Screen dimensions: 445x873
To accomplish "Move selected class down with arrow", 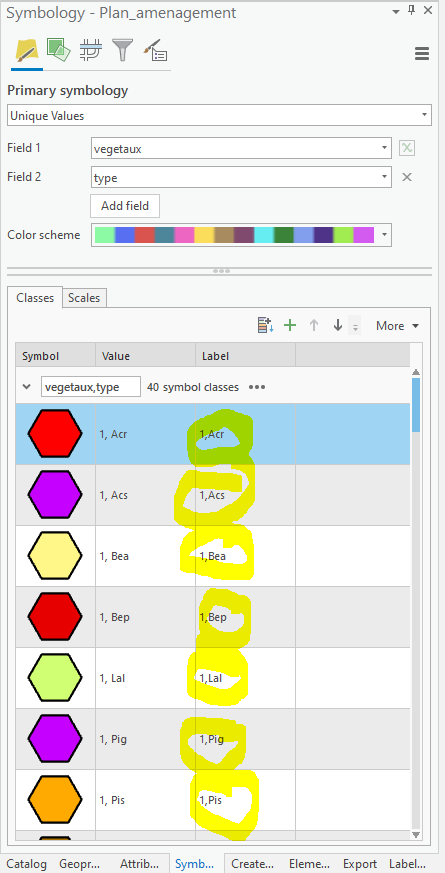I will pos(338,325).
